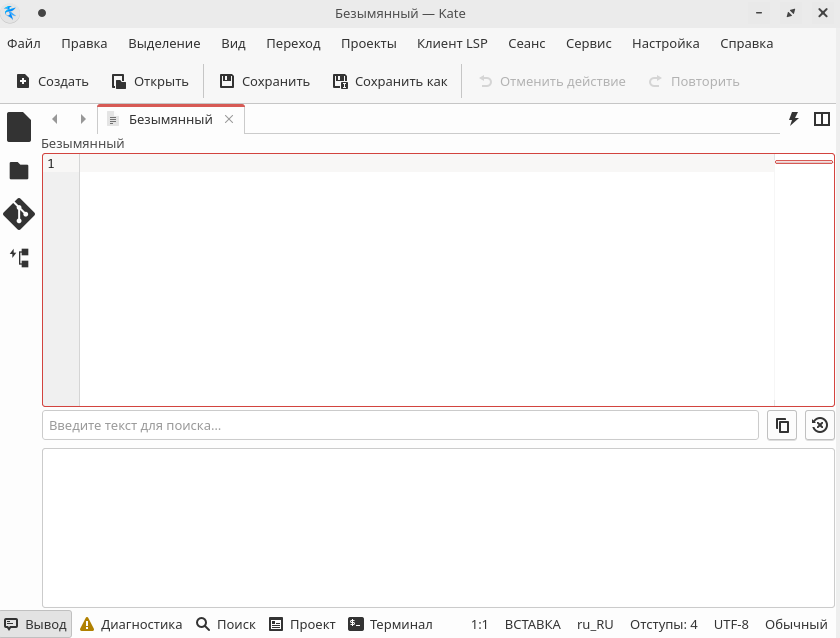Screen dimensions: 840x638
Task: Open the UTF-8 encoding selector
Action: coord(731,624)
